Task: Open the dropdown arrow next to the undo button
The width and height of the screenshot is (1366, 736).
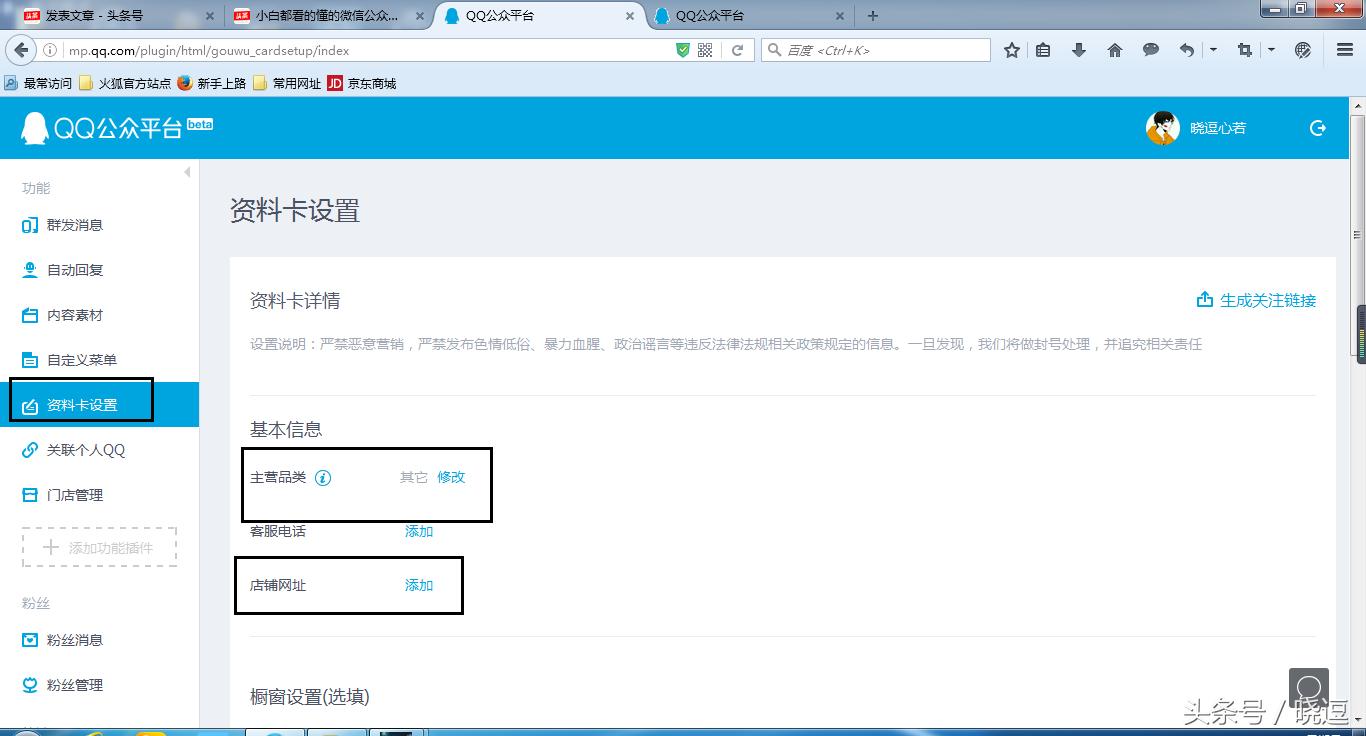Action: click(x=1213, y=49)
